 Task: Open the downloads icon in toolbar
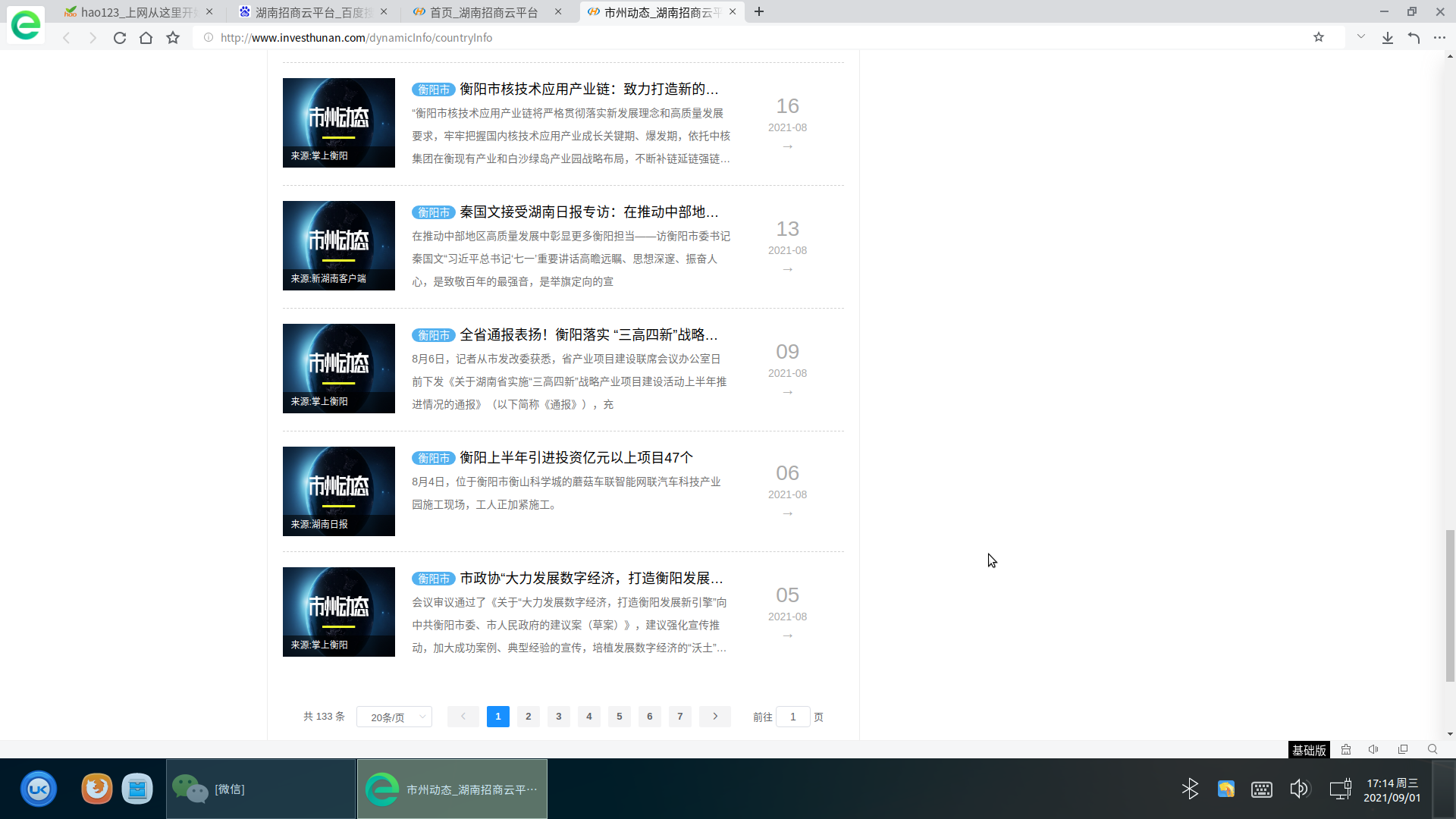pos(1388,38)
